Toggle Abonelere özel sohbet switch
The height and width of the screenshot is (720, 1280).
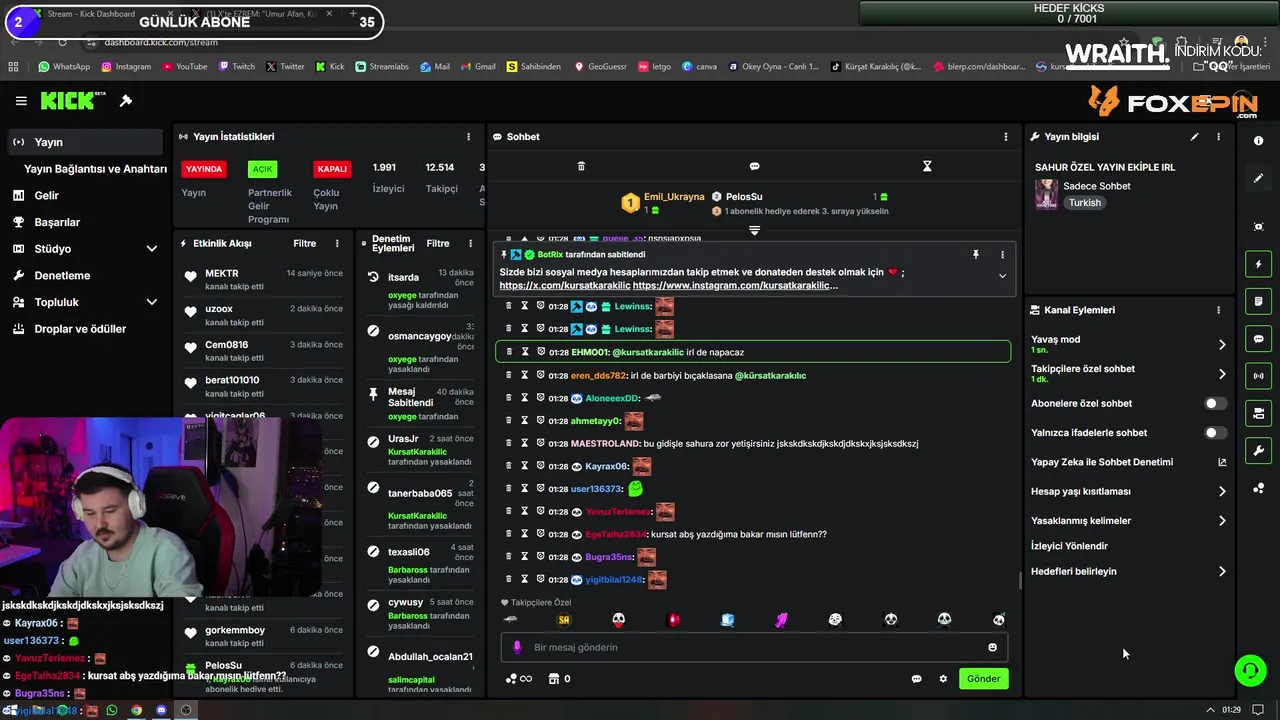(x=1215, y=404)
